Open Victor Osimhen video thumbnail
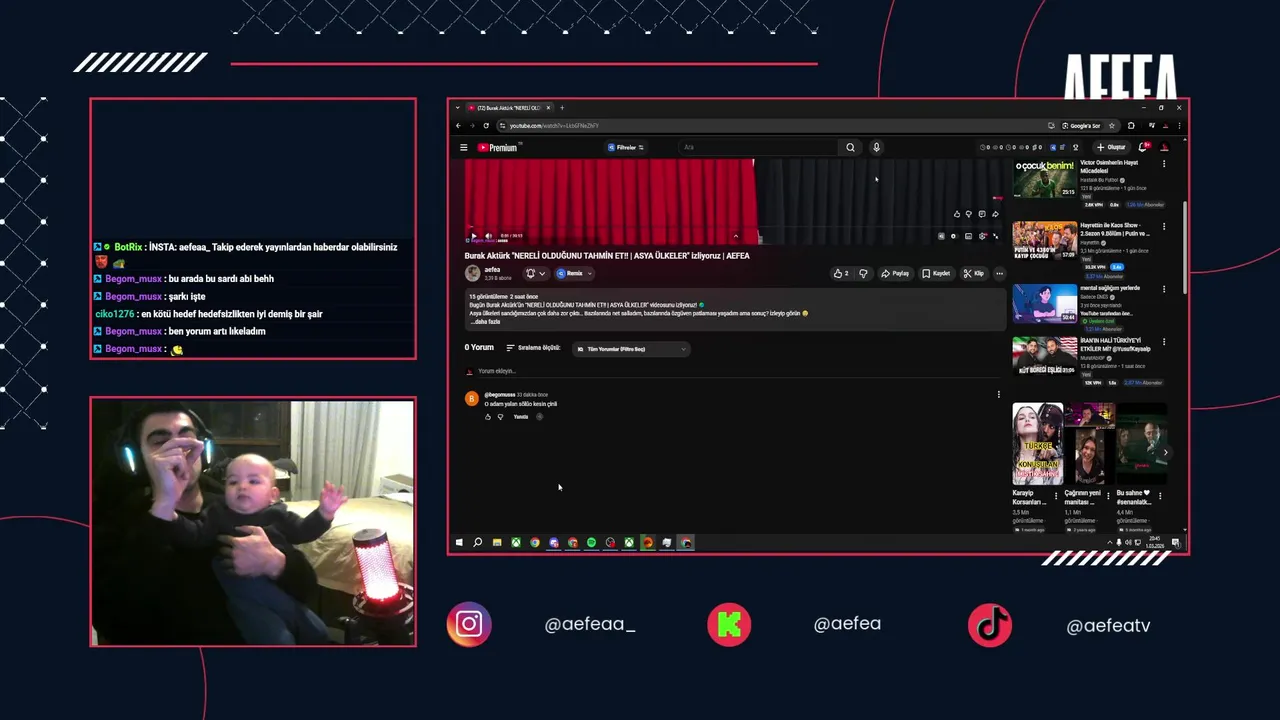 [1045, 178]
